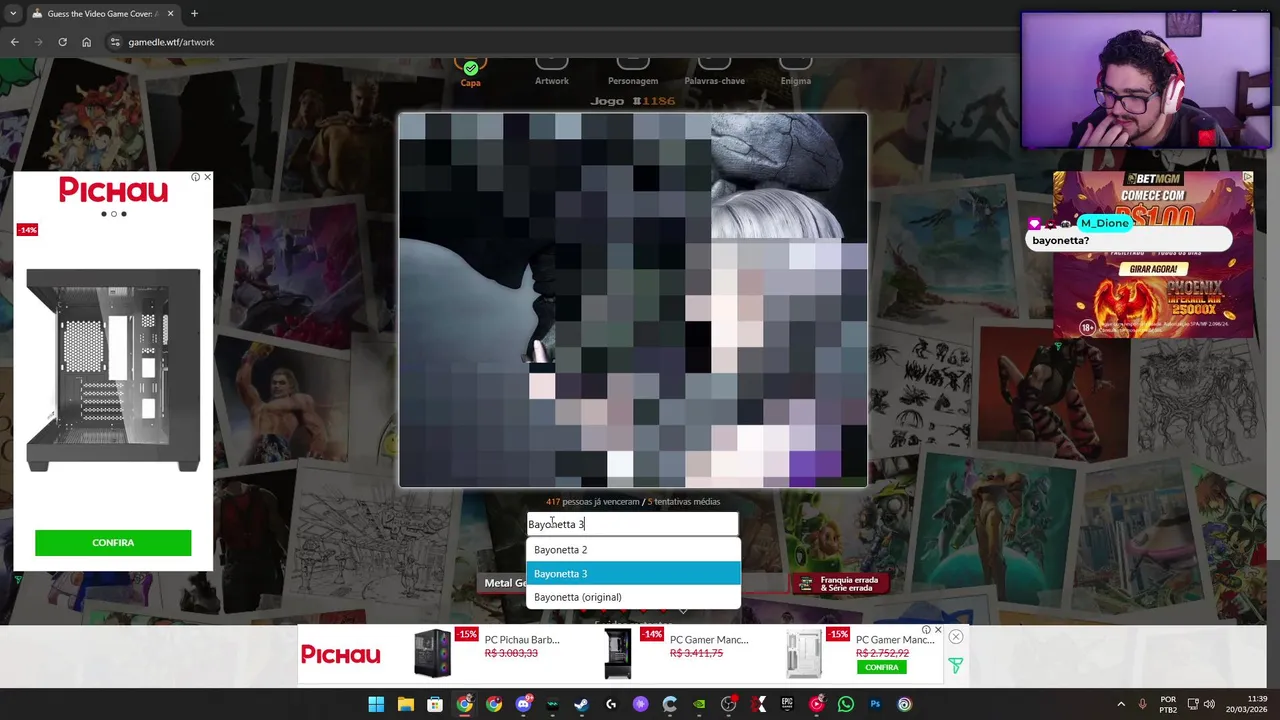The image size is (1280, 720).
Task: Select the highlighted Bayonetta 3 suggestion
Action: 633,574
